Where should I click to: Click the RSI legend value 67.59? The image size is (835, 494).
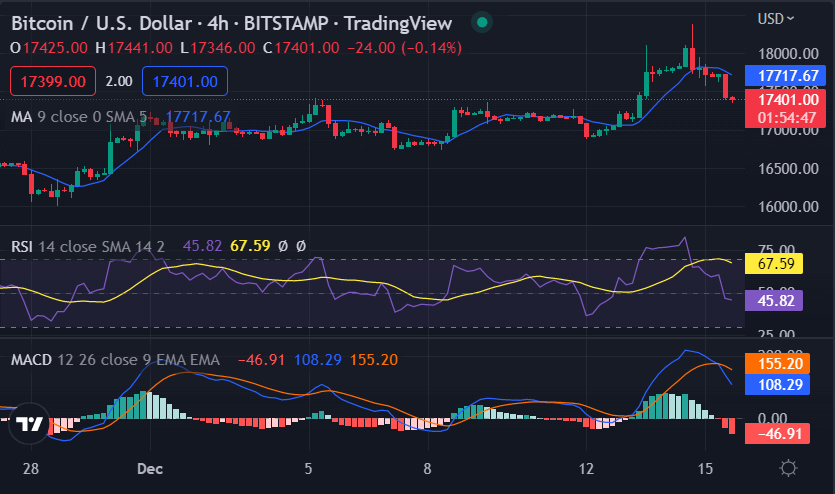(x=250, y=246)
